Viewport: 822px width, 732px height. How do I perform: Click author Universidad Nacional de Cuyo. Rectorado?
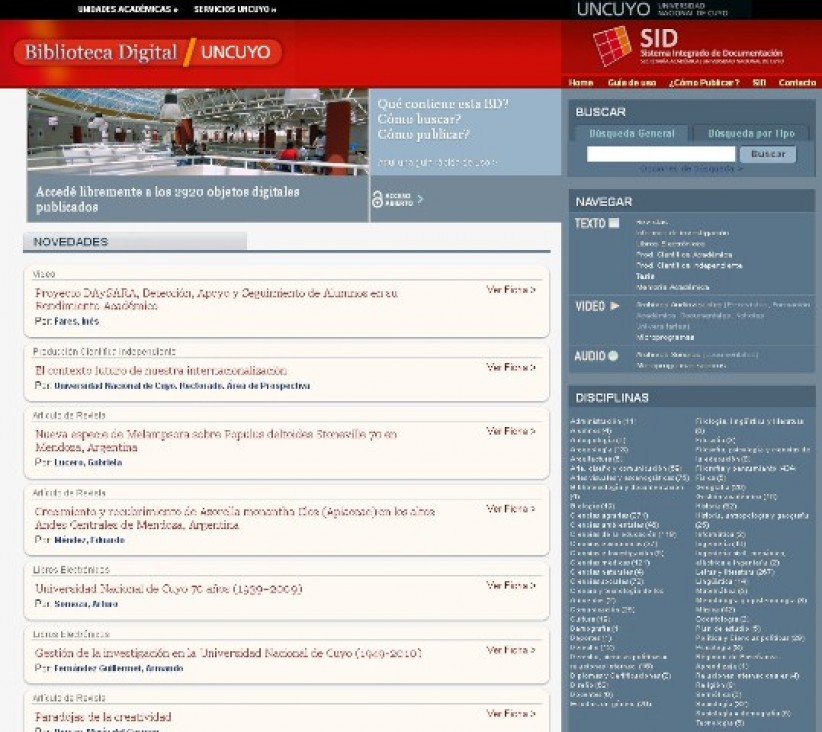click(182, 386)
